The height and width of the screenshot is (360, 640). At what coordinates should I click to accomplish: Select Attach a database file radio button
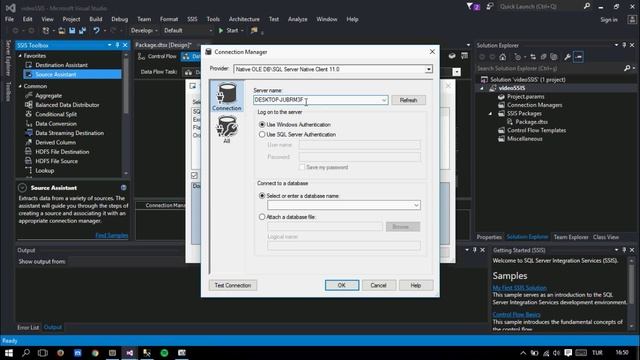262,217
